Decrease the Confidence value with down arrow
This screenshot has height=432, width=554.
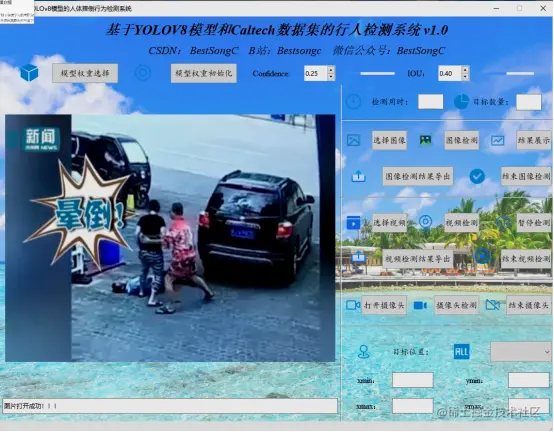(x=331, y=77)
